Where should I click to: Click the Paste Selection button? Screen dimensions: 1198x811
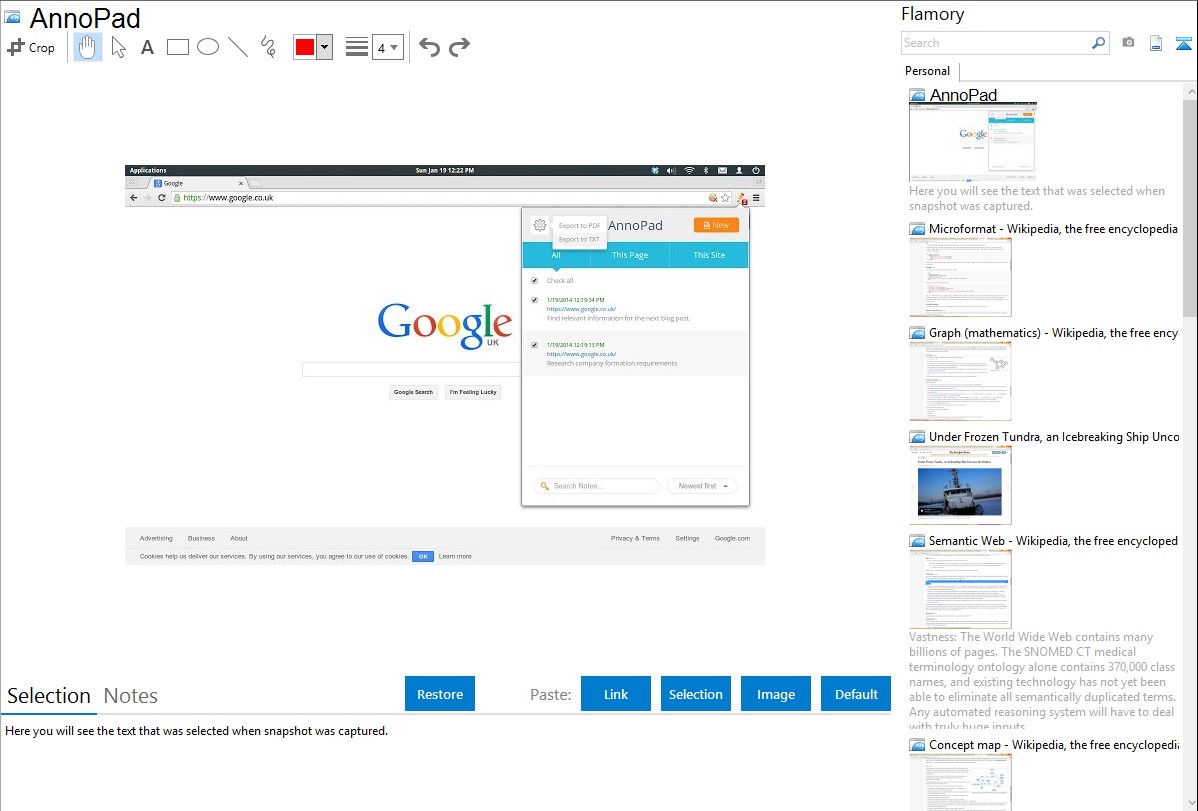[x=696, y=694]
